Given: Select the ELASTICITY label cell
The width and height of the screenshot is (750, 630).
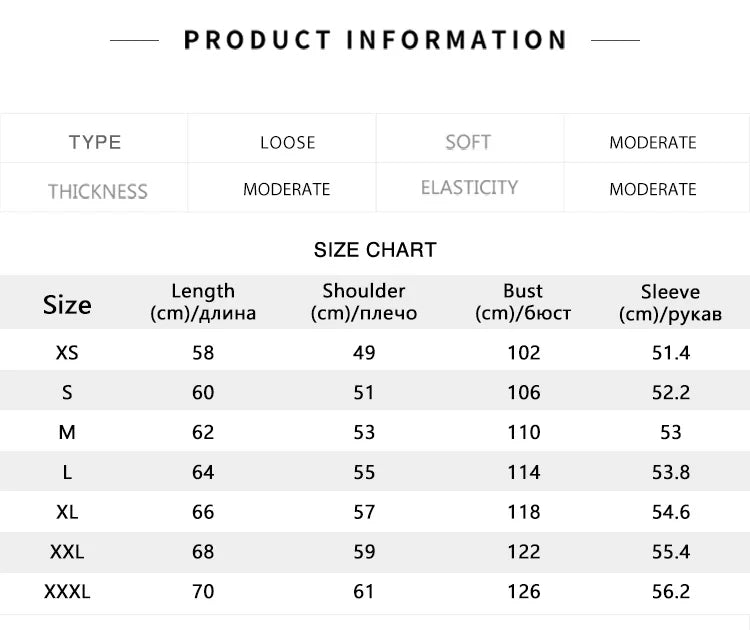Looking at the screenshot, I should coord(469,188).
